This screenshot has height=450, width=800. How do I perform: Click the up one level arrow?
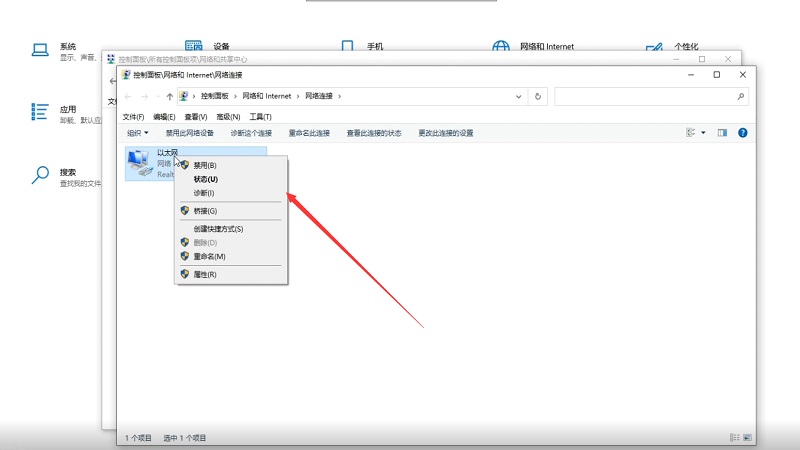(169, 96)
